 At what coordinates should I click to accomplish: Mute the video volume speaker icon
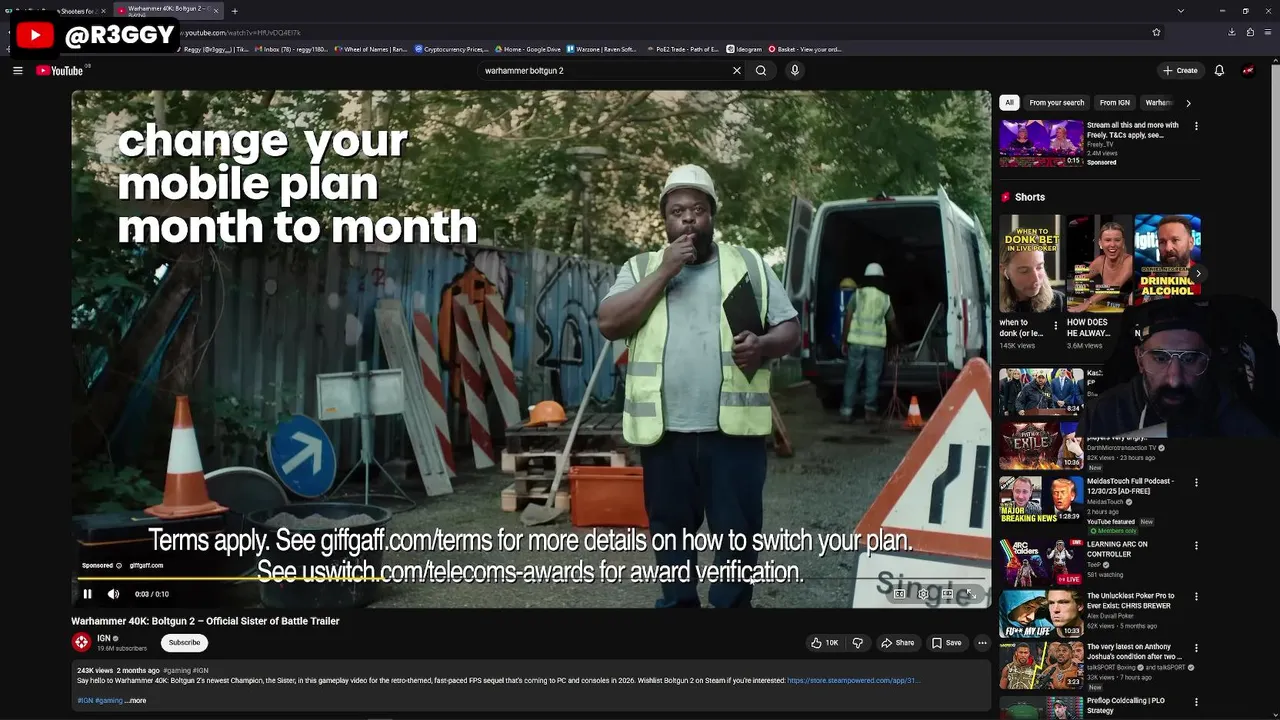click(113, 594)
